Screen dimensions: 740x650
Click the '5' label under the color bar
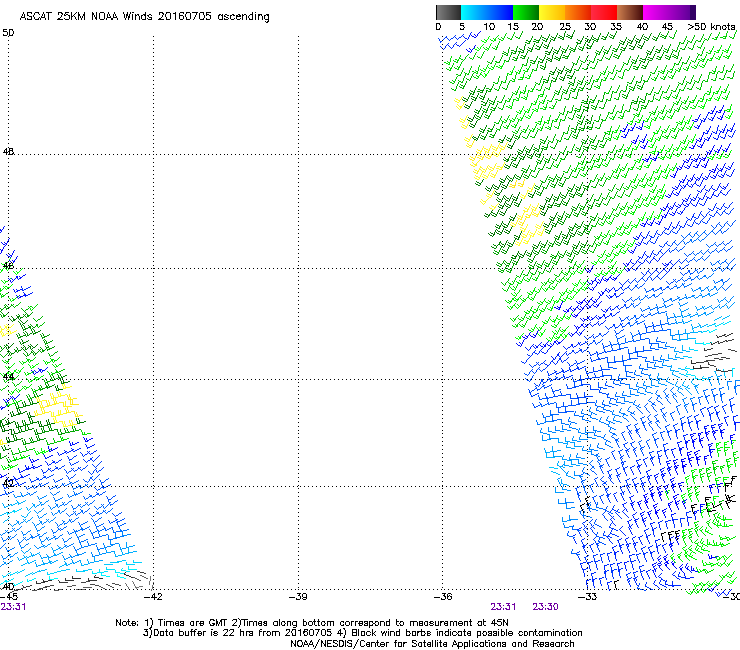coord(462,27)
